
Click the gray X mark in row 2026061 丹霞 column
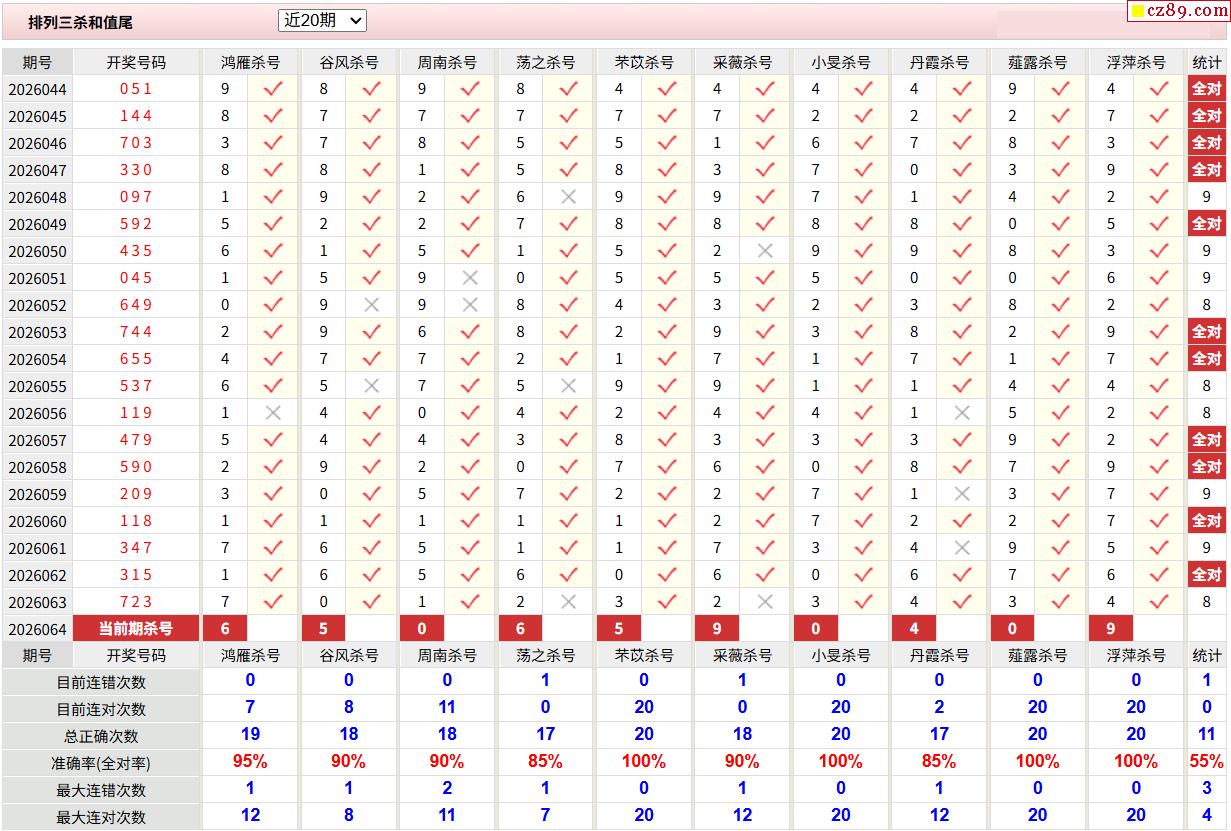coord(962,548)
